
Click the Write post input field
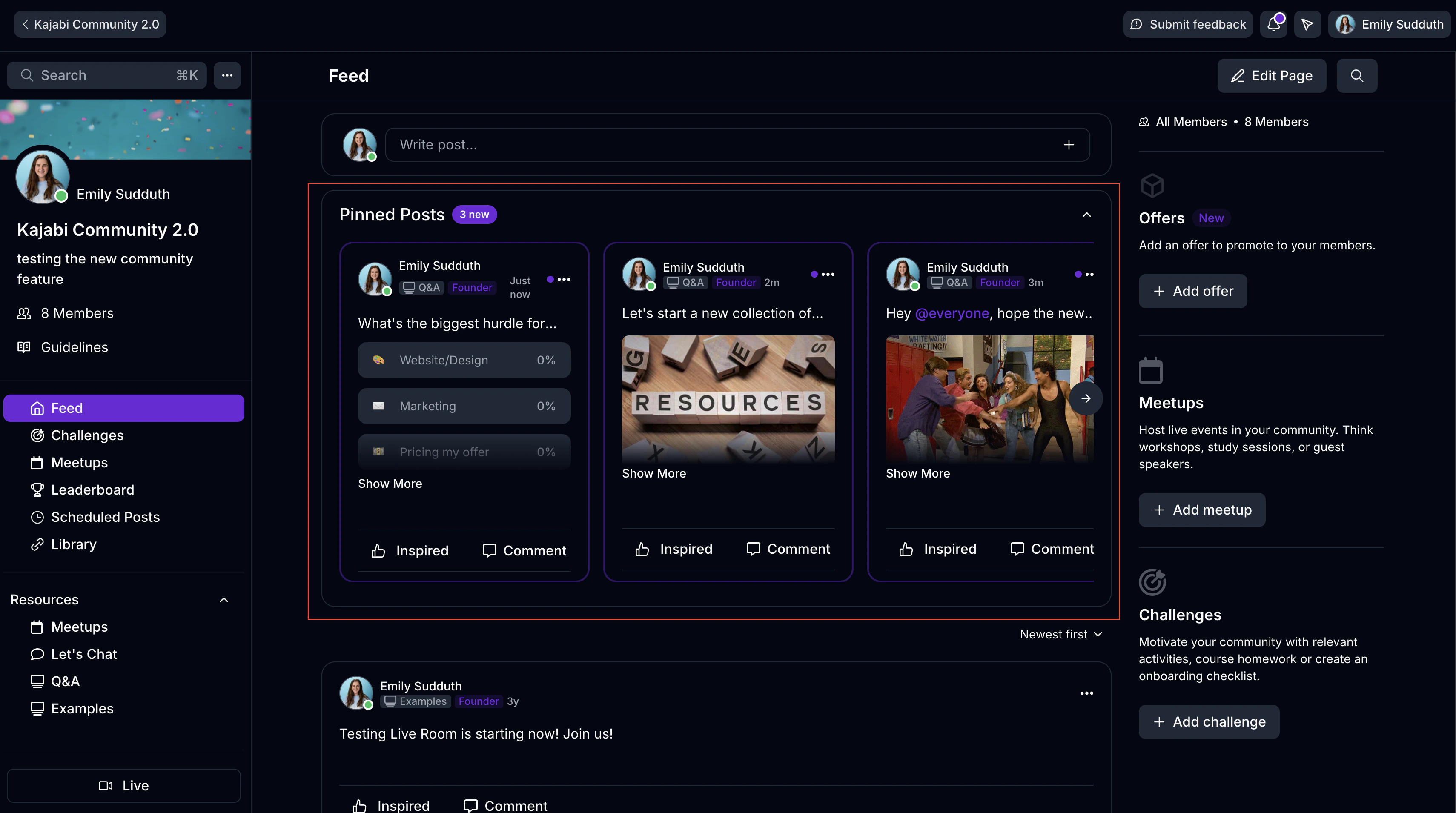[723, 145]
